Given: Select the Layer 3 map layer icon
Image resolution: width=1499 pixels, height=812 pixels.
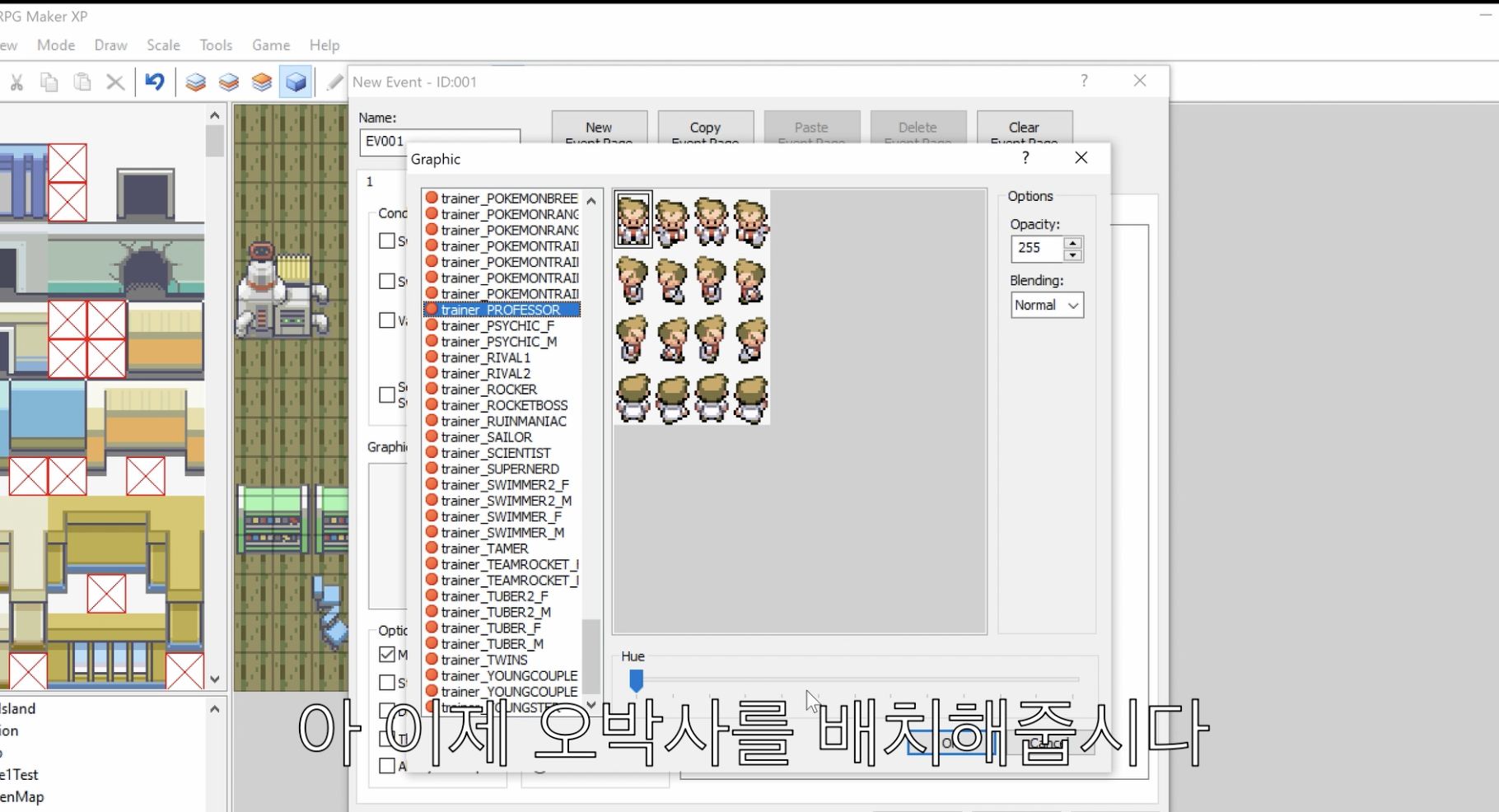Looking at the screenshot, I should (x=262, y=82).
